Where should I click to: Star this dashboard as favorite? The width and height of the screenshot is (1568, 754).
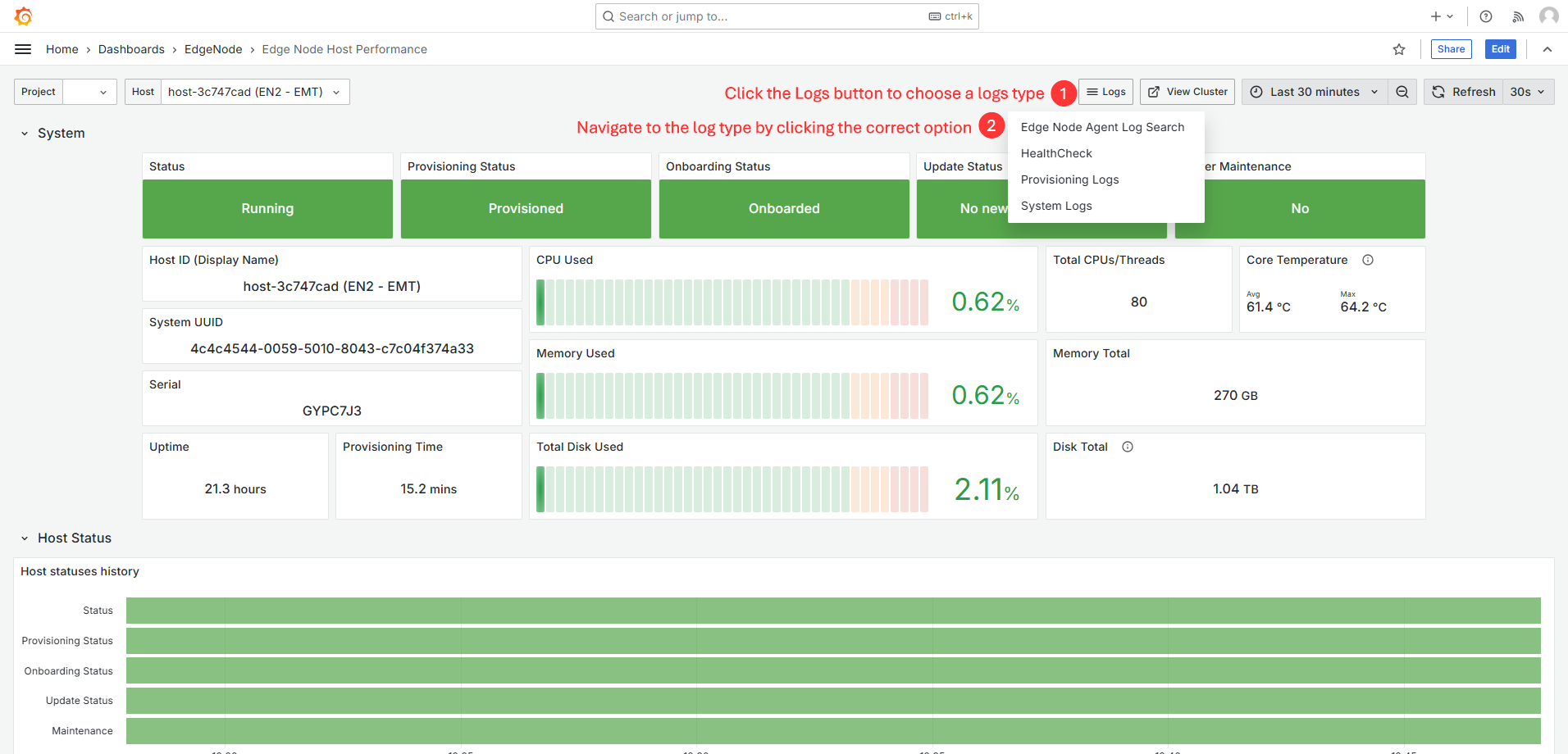(x=1399, y=49)
